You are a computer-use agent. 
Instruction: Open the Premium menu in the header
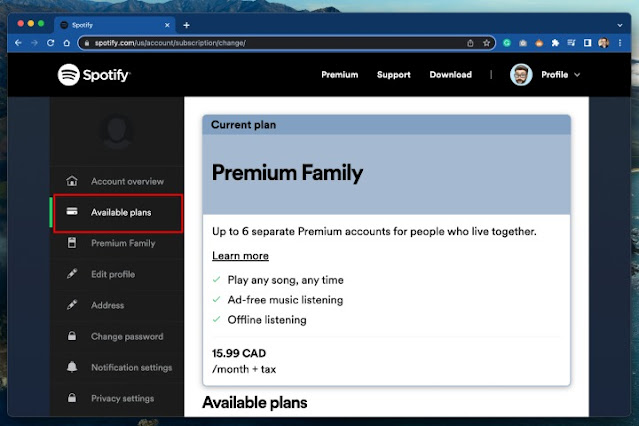pos(339,75)
